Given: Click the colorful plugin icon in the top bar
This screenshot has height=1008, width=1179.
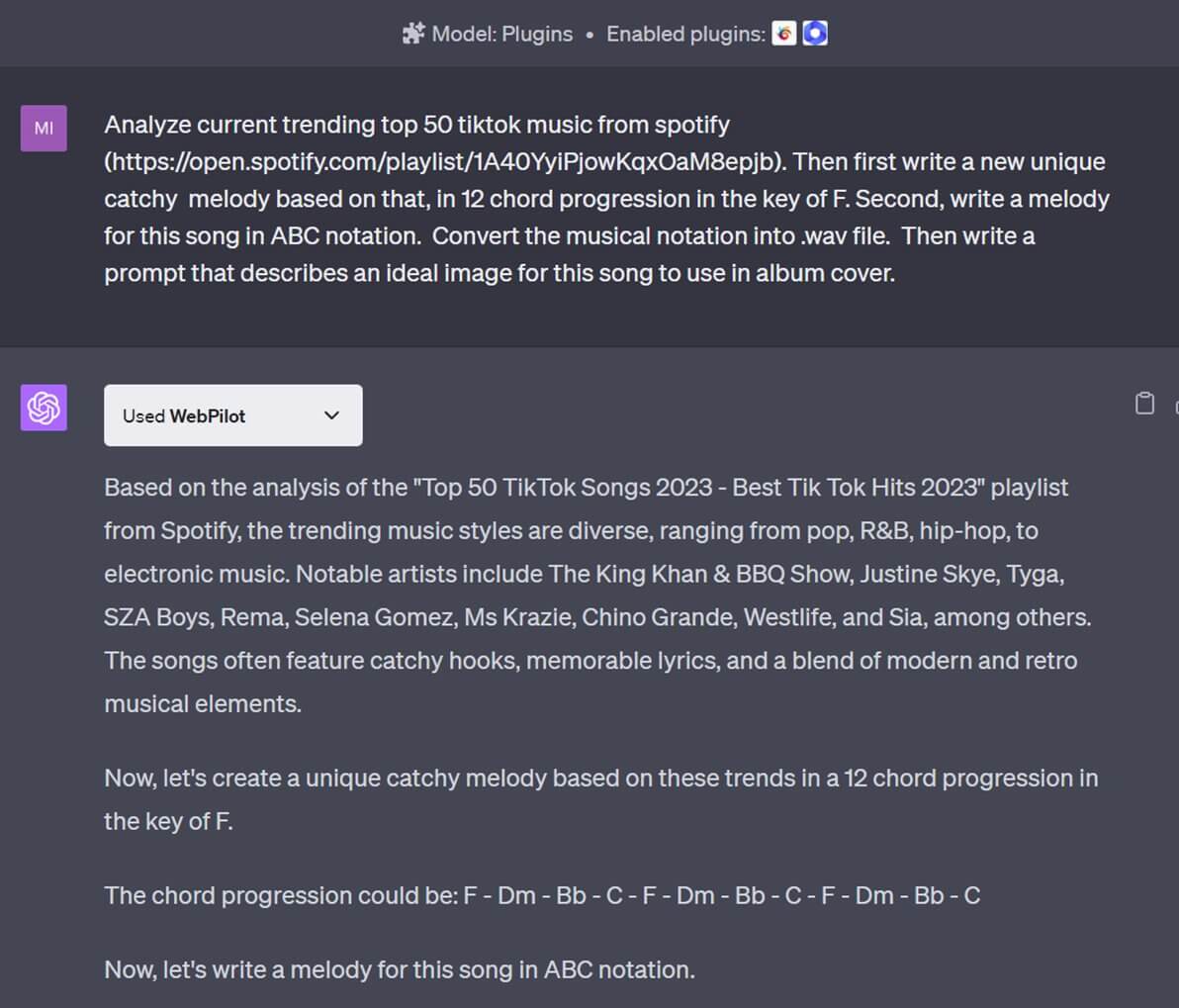Looking at the screenshot, I should click(782, 33).
